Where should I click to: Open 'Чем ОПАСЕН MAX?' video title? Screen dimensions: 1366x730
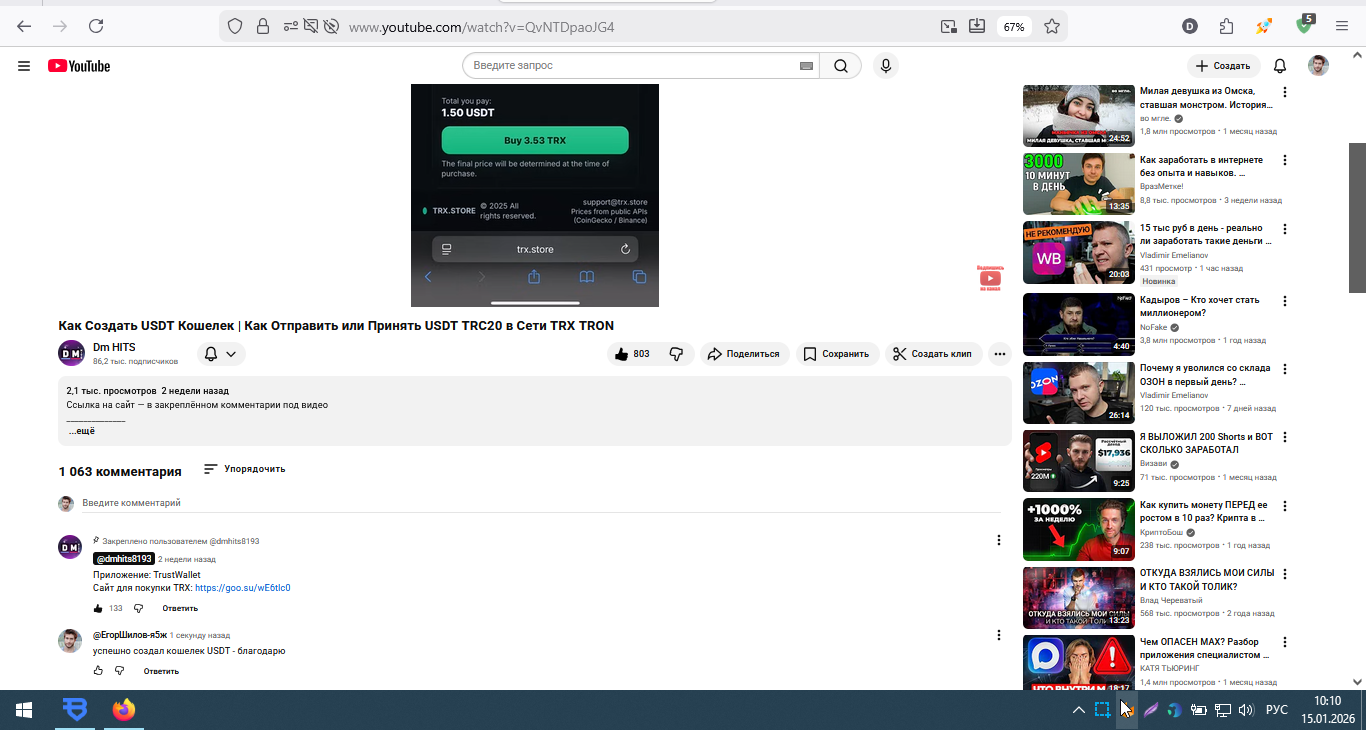pos(1205,648)
